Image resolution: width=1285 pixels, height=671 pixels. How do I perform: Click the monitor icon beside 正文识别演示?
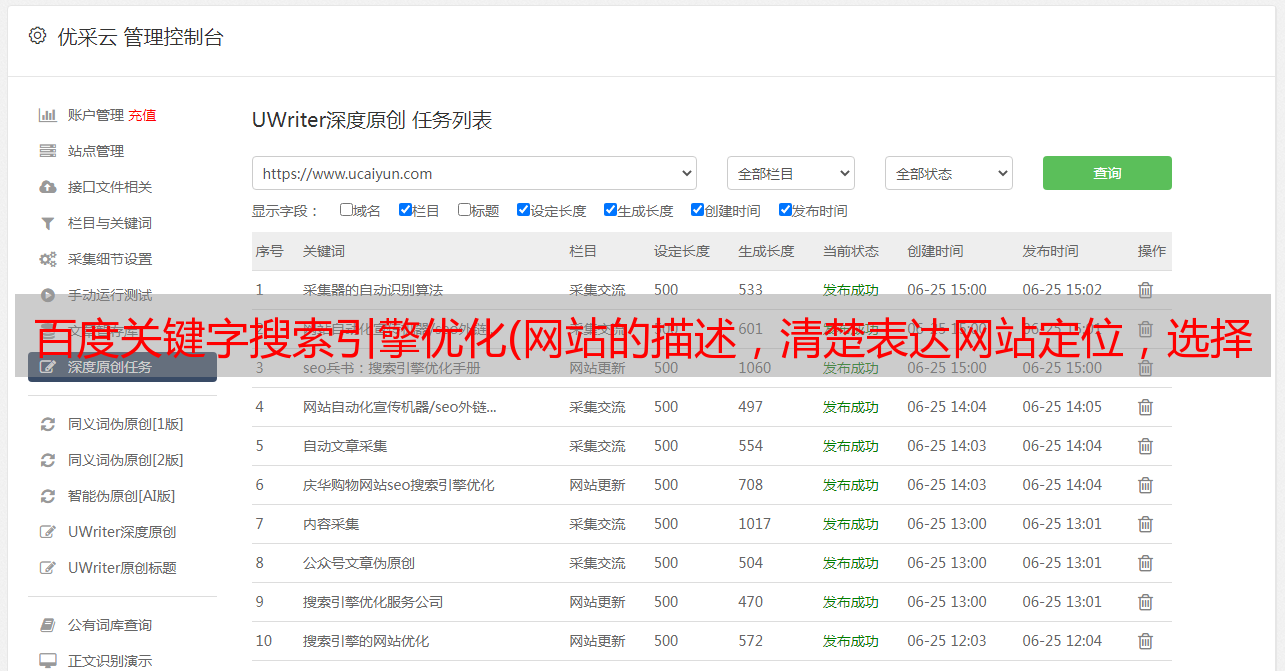47,661
